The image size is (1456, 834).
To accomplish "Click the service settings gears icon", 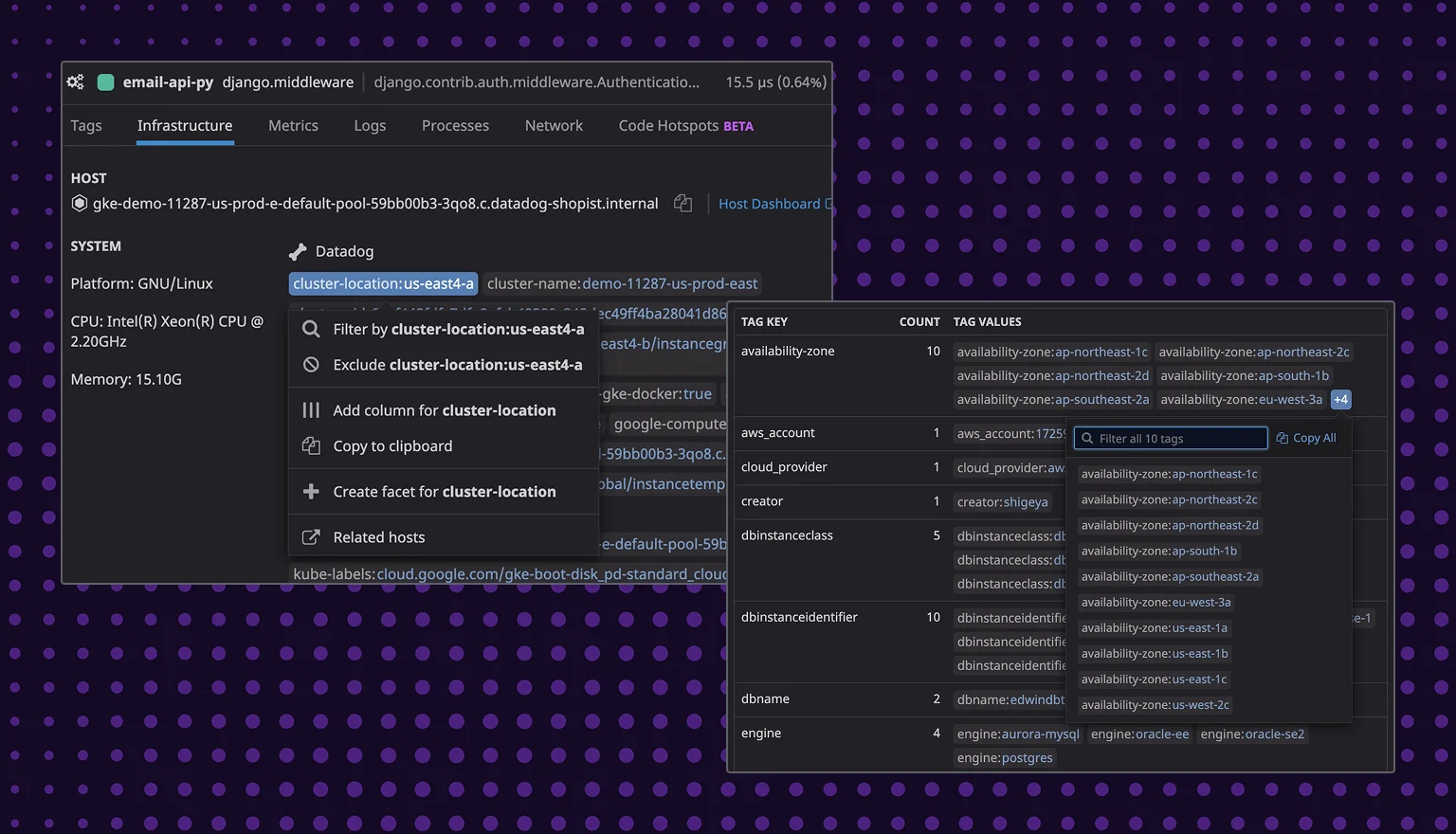I will [x=76, y=82].
